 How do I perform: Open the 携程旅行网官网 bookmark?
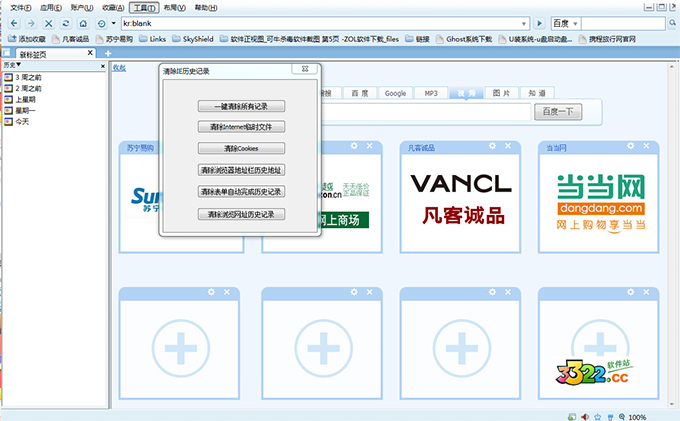coord(607,39)
